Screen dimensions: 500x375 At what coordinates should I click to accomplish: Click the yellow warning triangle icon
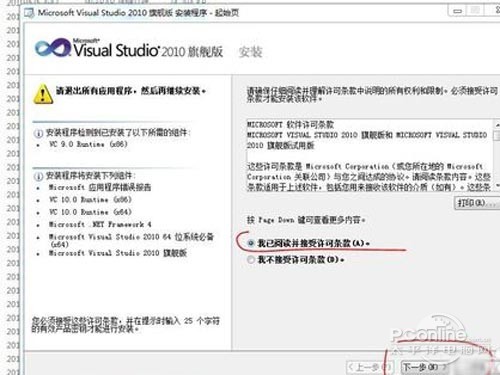click(x=43, y=94)
